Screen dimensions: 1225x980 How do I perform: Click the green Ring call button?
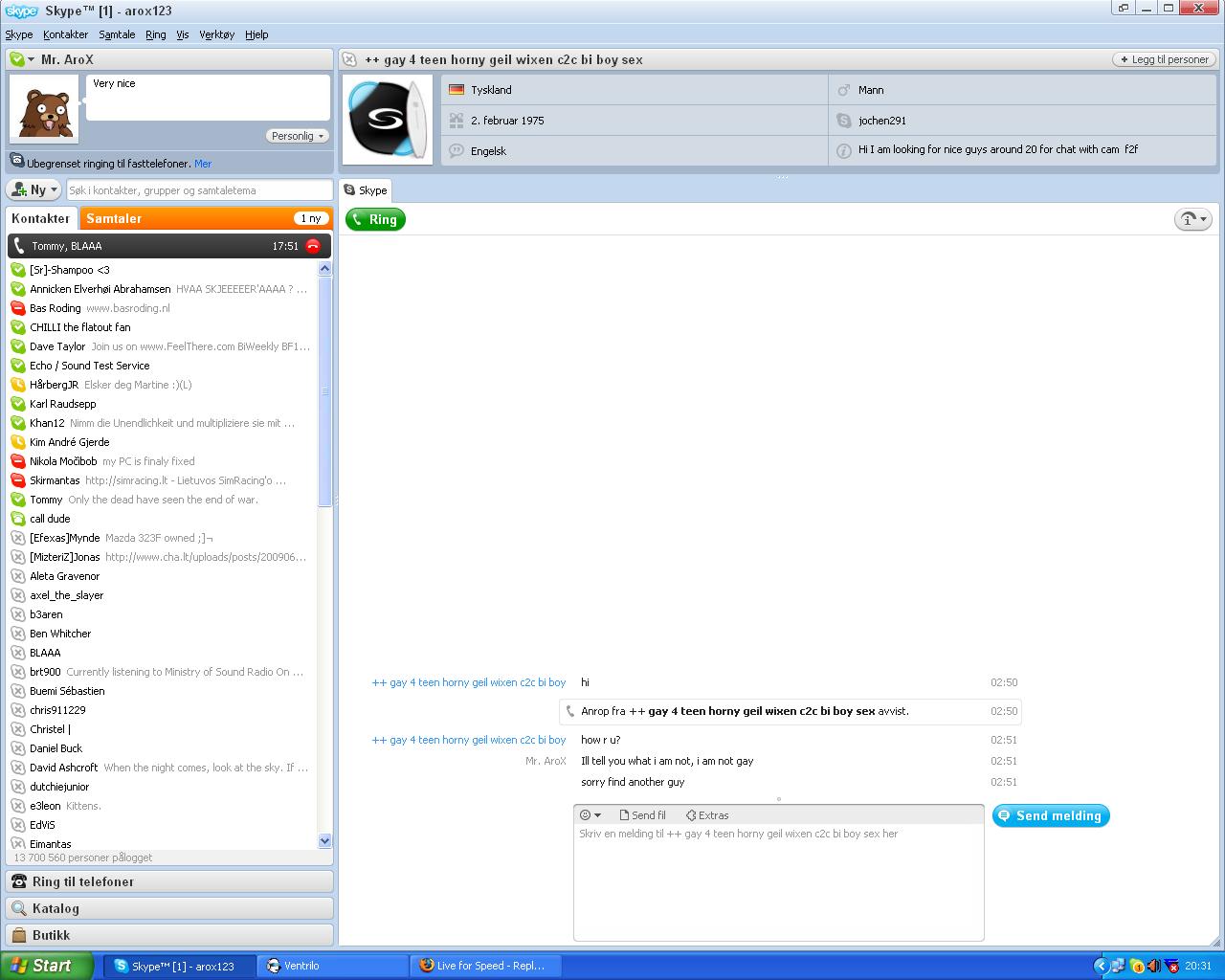tap(375, 219)
